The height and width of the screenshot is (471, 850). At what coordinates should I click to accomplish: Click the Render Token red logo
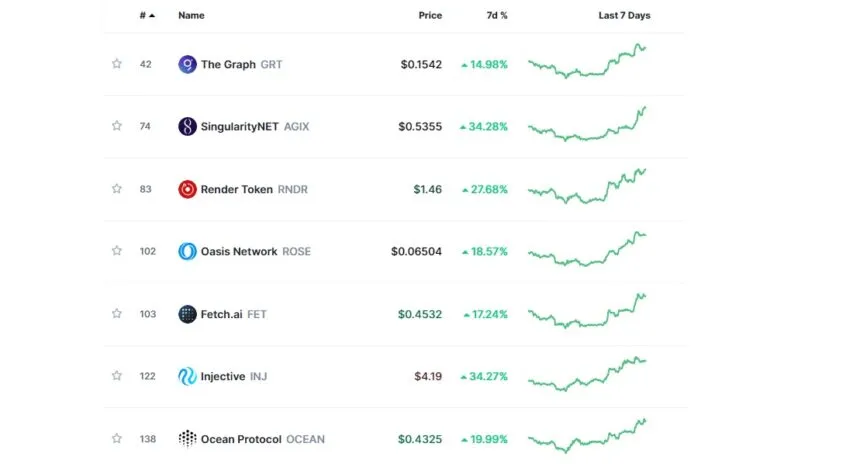point(187,189)
